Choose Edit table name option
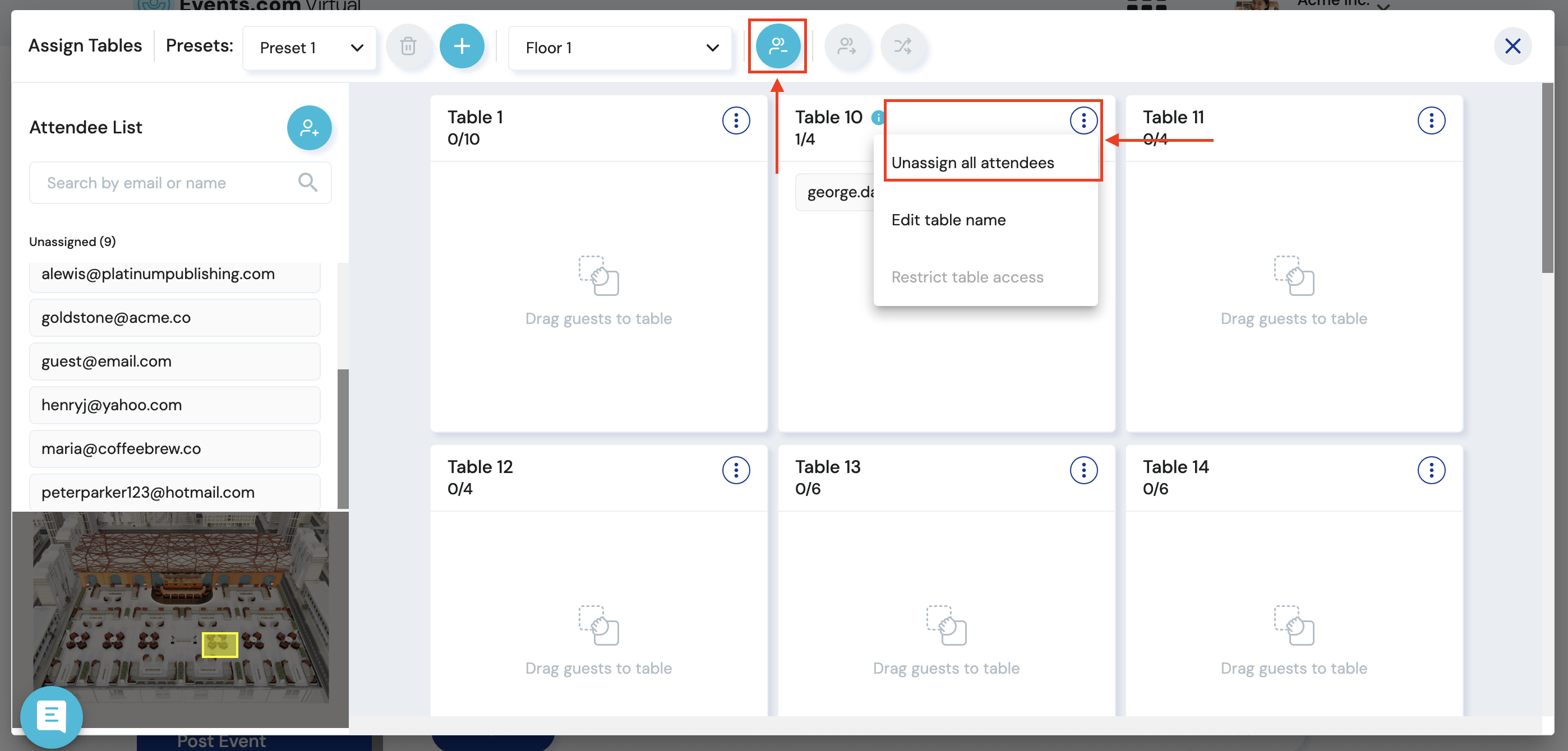 (948, 220)
